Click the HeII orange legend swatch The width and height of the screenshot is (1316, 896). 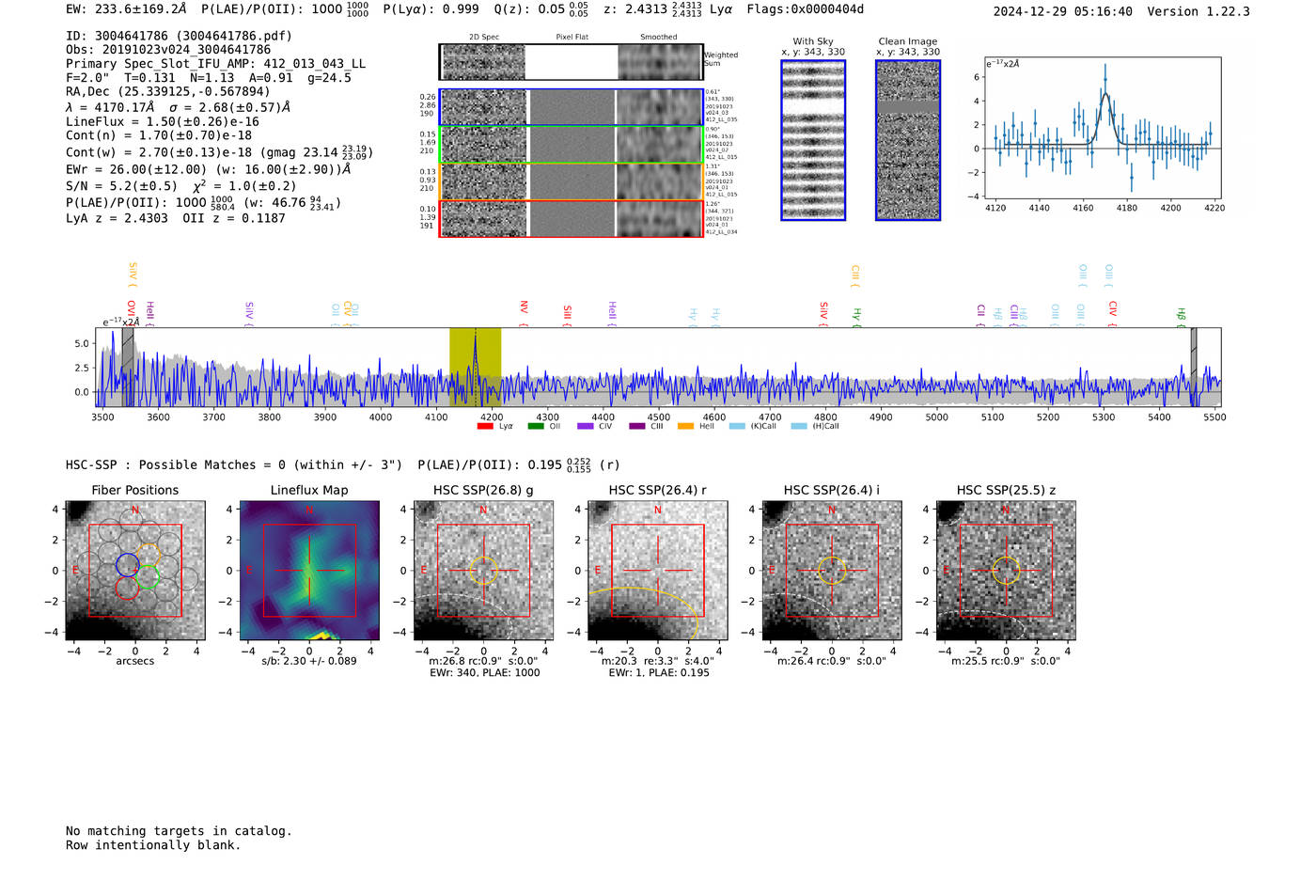pyautogui.click(x=686, y=426)
